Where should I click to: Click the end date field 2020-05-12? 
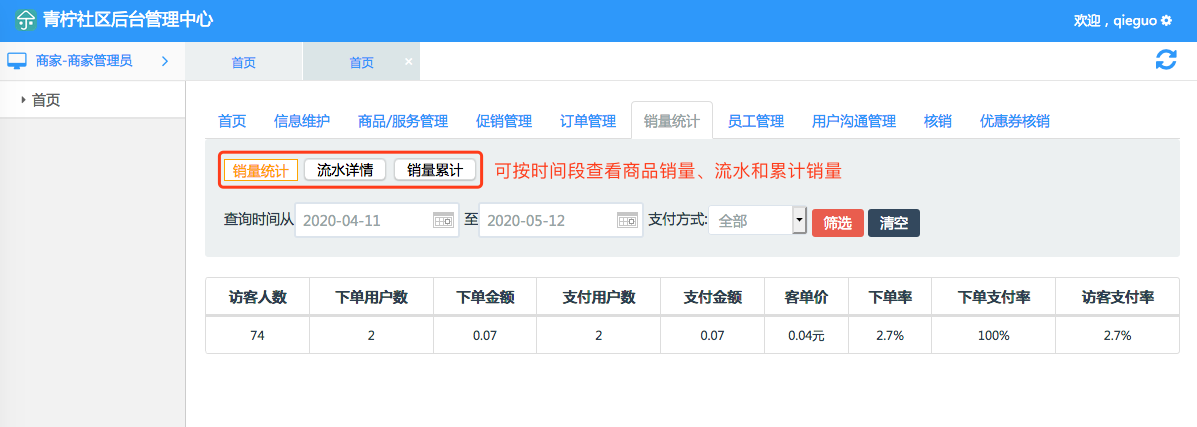click(x=561, y=221)
